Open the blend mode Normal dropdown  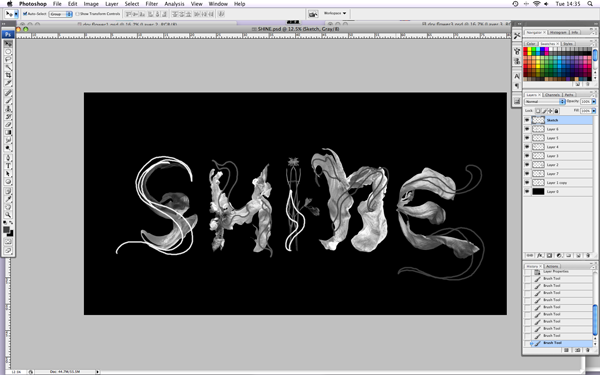point(545,101)
